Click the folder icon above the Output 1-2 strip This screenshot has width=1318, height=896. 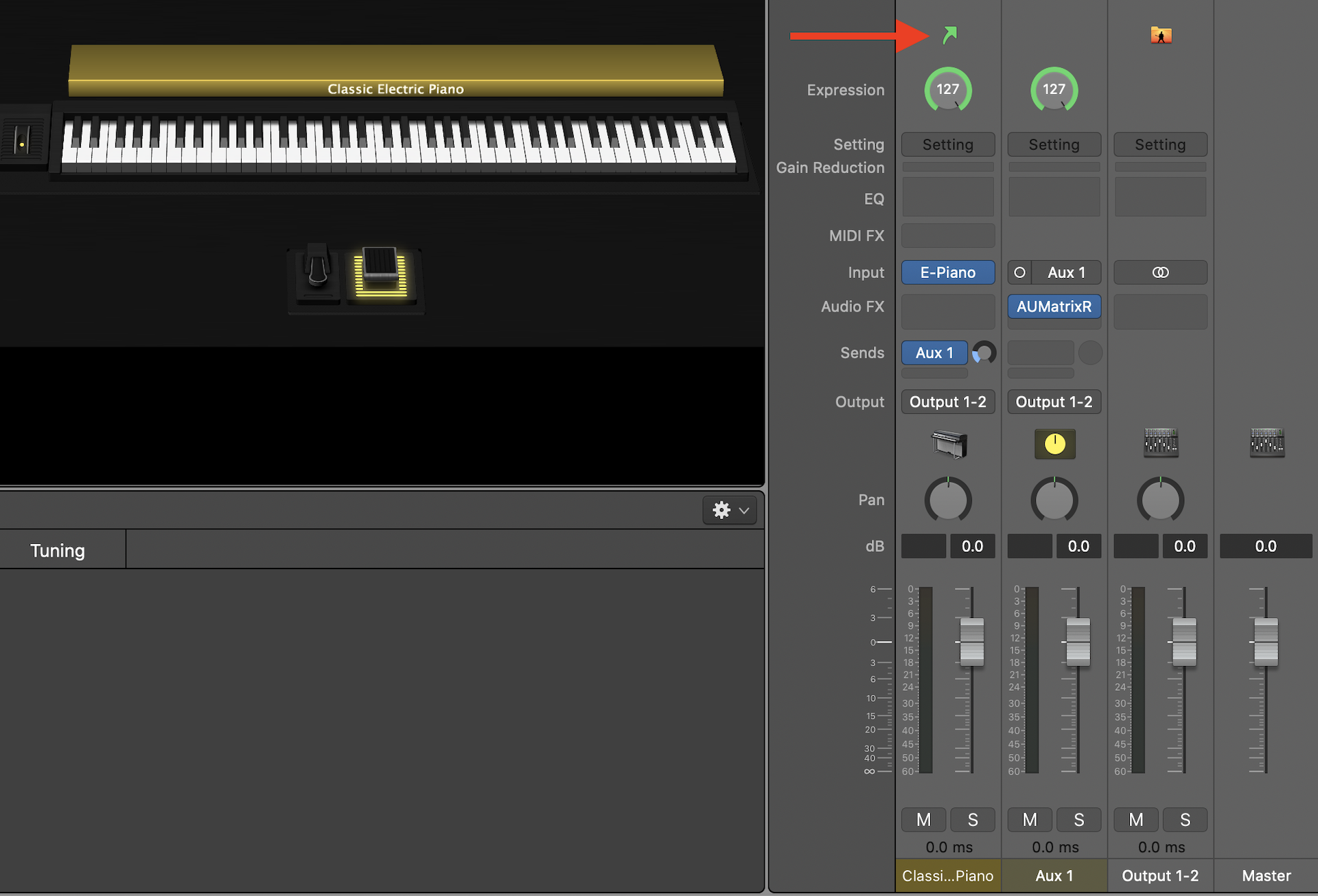[x=1161, y=35]
